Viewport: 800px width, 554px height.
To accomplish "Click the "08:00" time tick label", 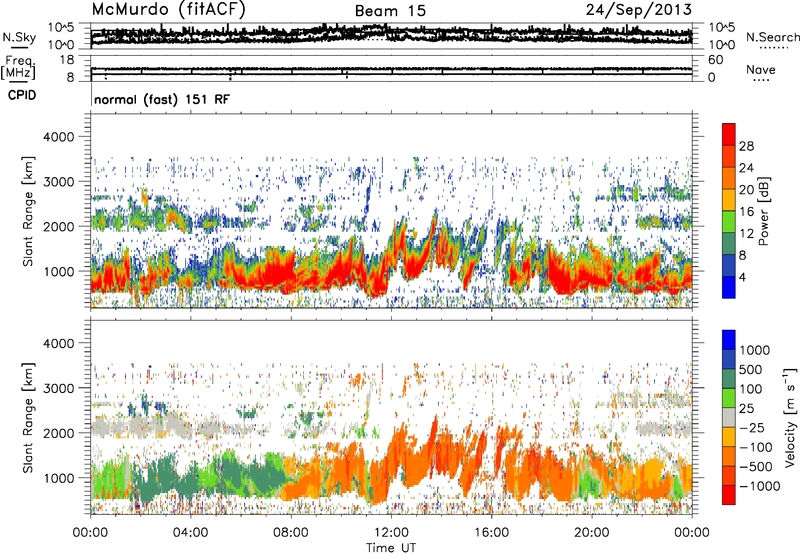I will coord(291,532).
